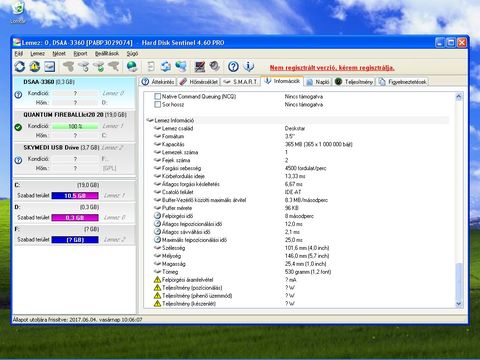Open the Beállítások menu
This screenshot has height=360, width=480.
tap(107, 53)
